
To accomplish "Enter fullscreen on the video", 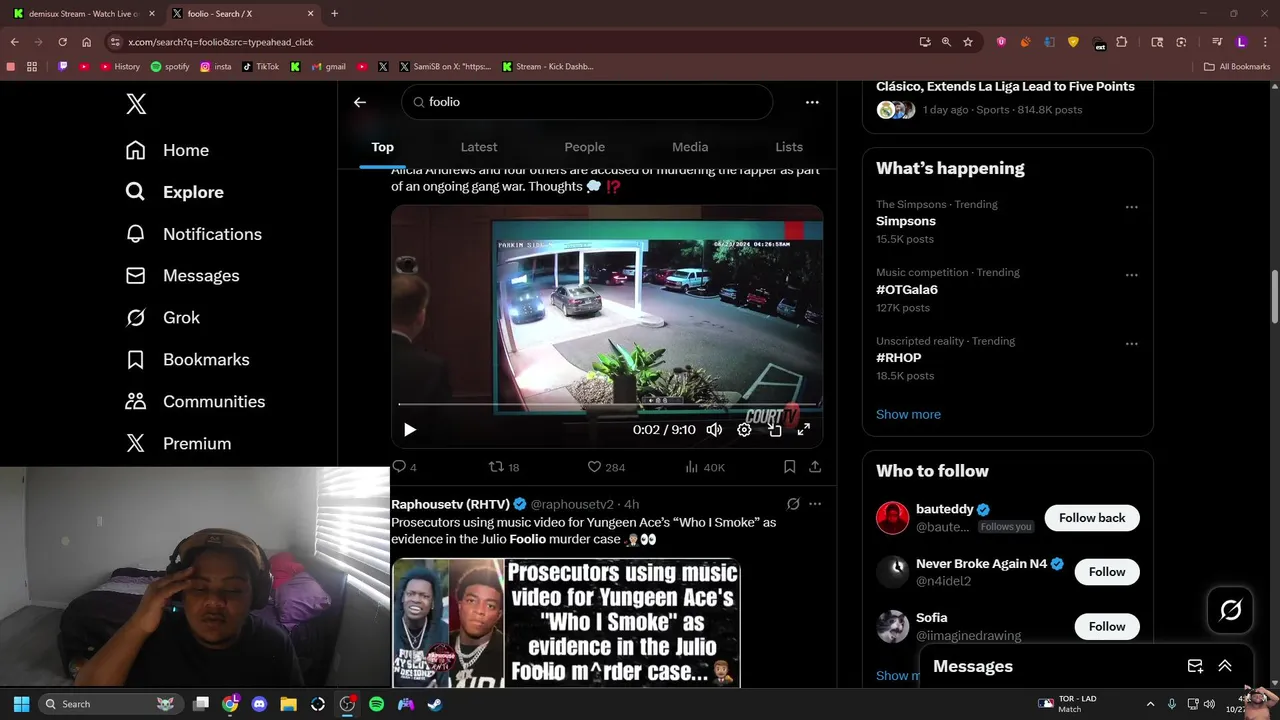I will [804, 430].
